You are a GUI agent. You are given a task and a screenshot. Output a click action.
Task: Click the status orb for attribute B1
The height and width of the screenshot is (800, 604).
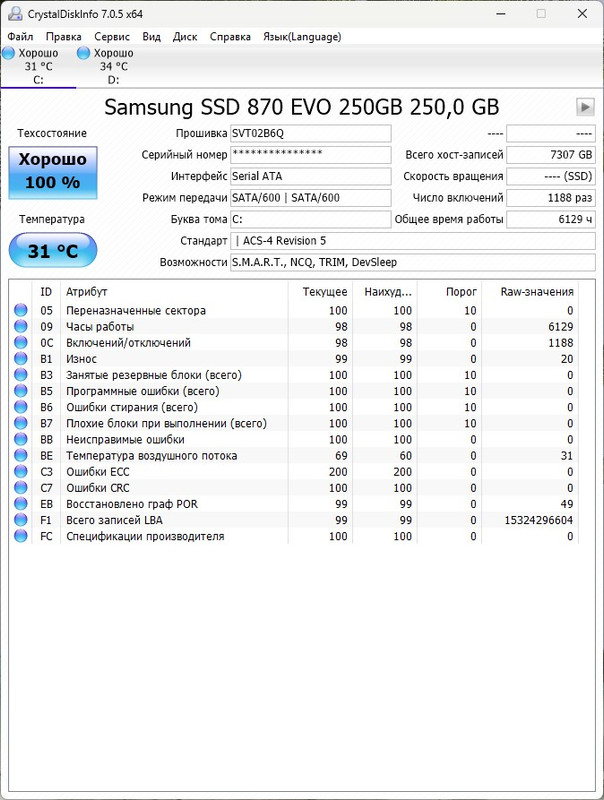coord(20,359)
